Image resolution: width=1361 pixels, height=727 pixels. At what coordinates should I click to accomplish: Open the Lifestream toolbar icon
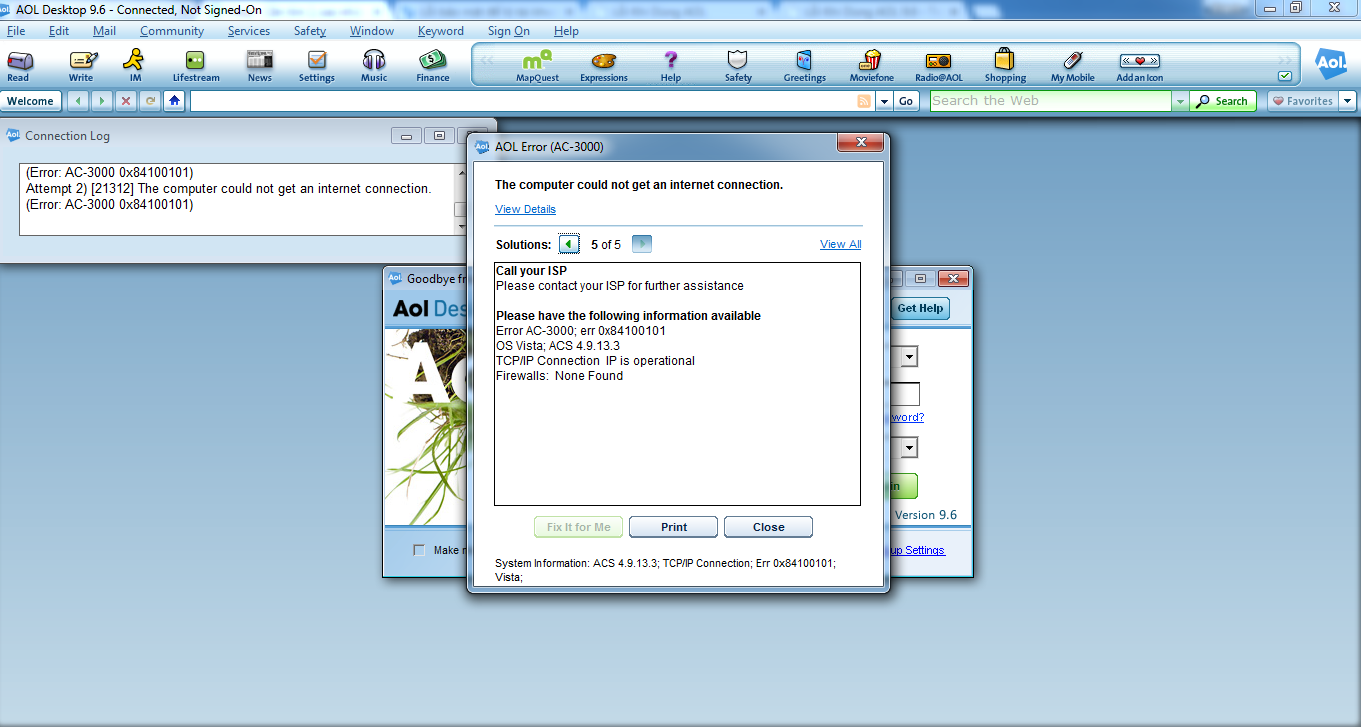pyautogui.click(x=195, y=66)
